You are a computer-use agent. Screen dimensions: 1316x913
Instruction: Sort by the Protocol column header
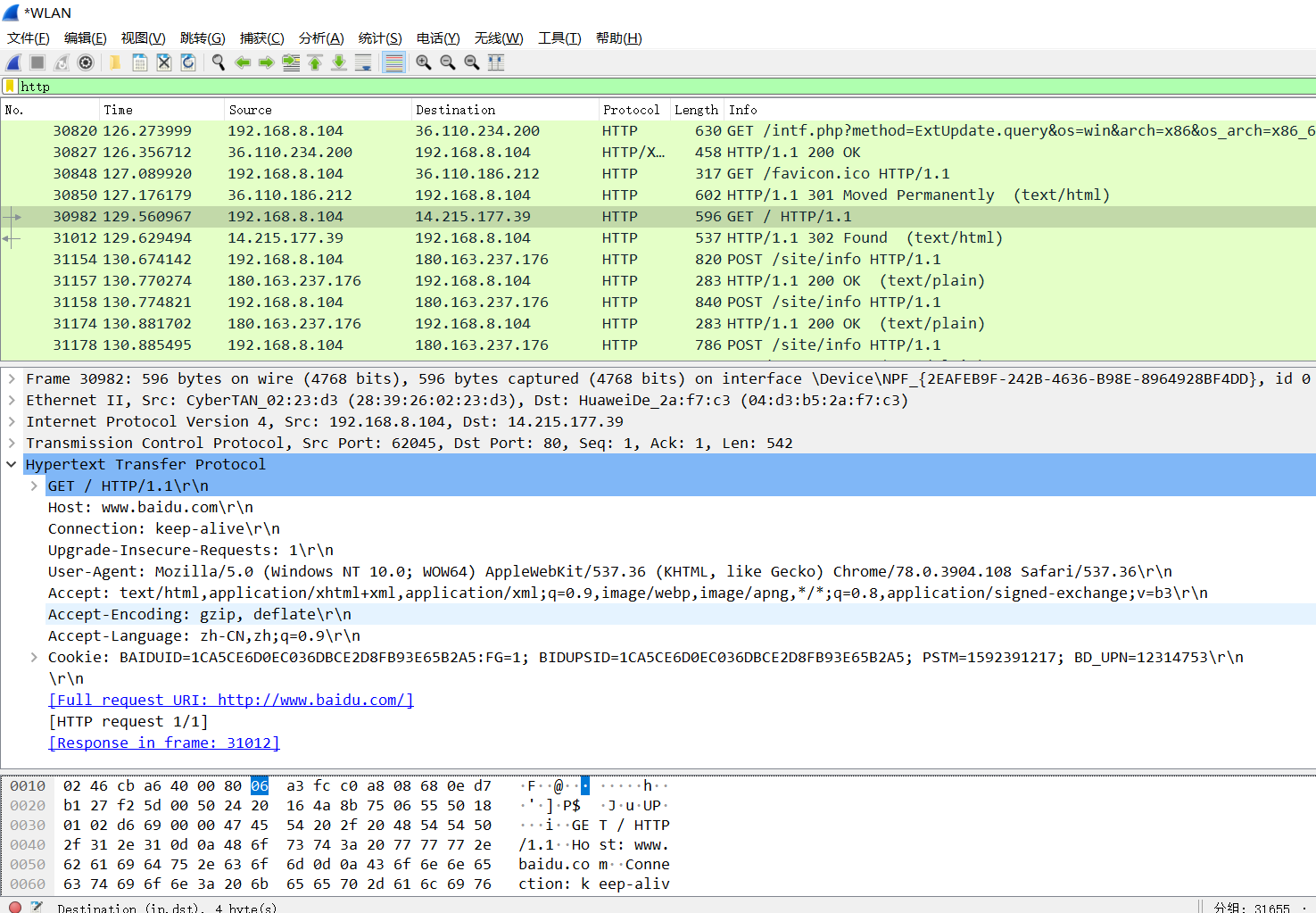point(634,110)
